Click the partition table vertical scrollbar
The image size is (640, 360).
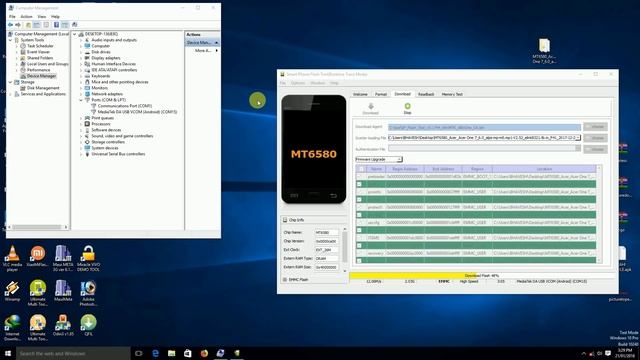[599, 214]
